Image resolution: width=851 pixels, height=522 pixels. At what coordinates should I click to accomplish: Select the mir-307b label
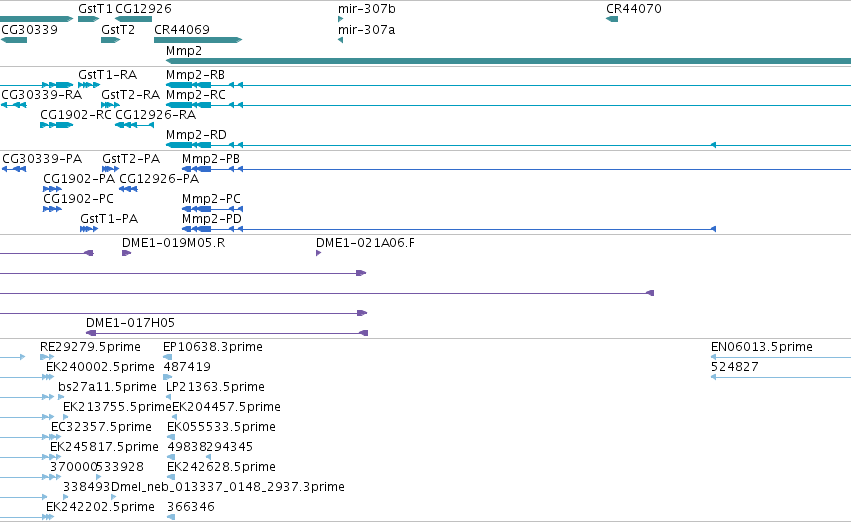pyautogui.click(x=366, y=9)
